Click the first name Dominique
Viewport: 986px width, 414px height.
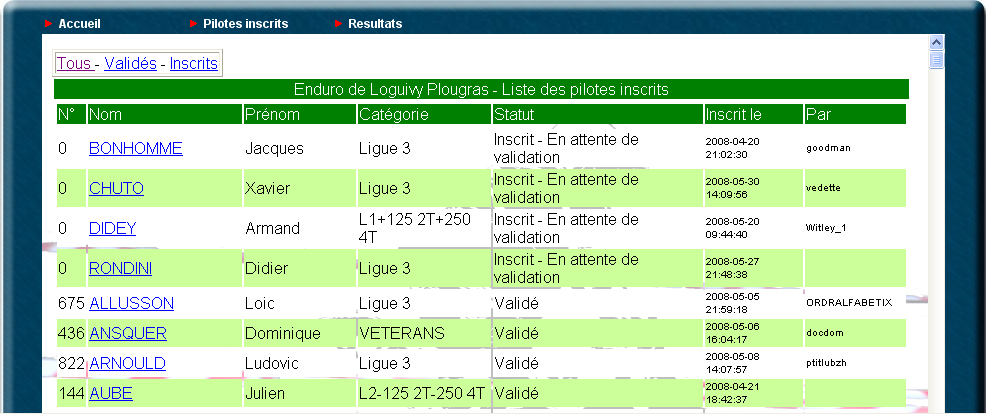283,333
